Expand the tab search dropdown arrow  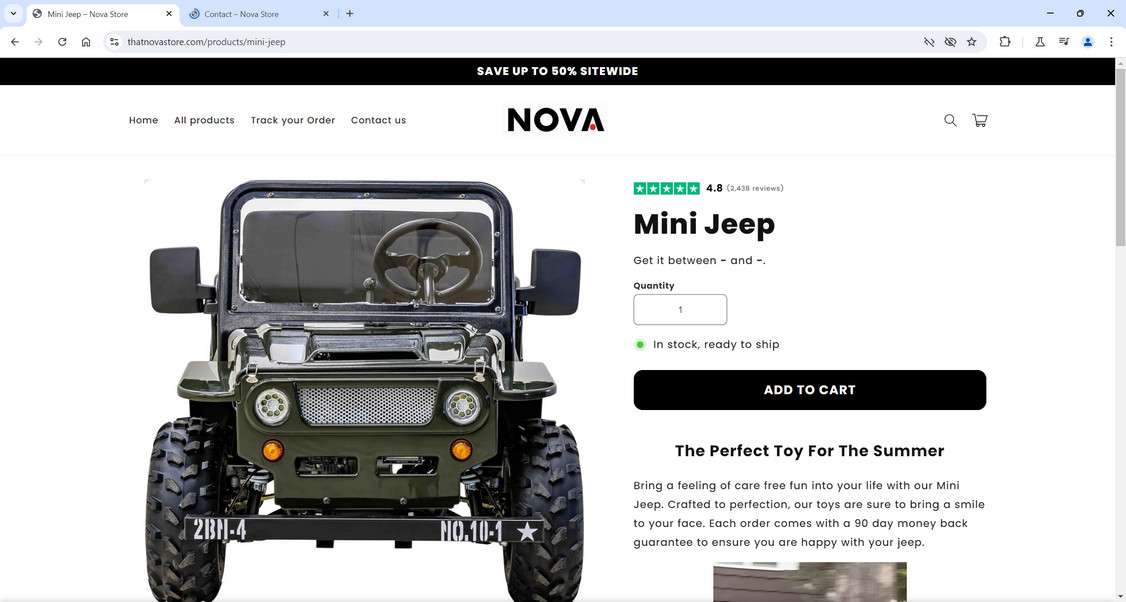pyautogui.click(x=13, y=14)
